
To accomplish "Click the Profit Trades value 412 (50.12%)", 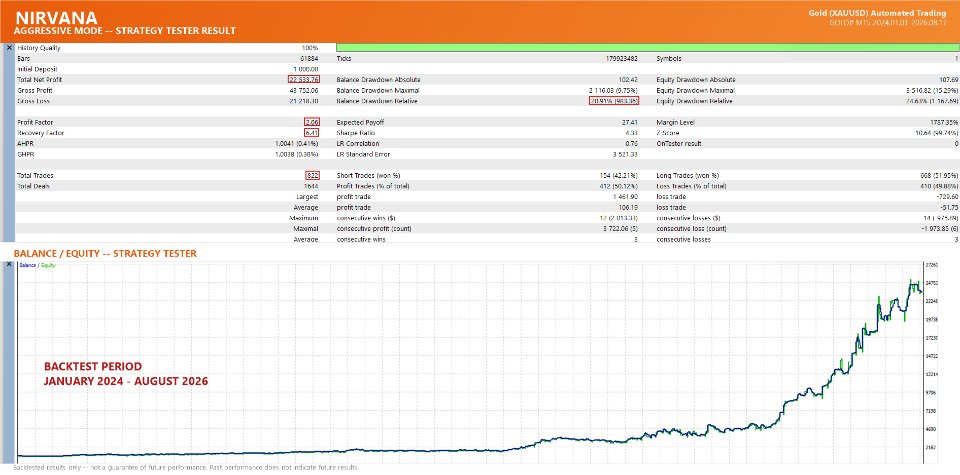I will click(619, 186).
